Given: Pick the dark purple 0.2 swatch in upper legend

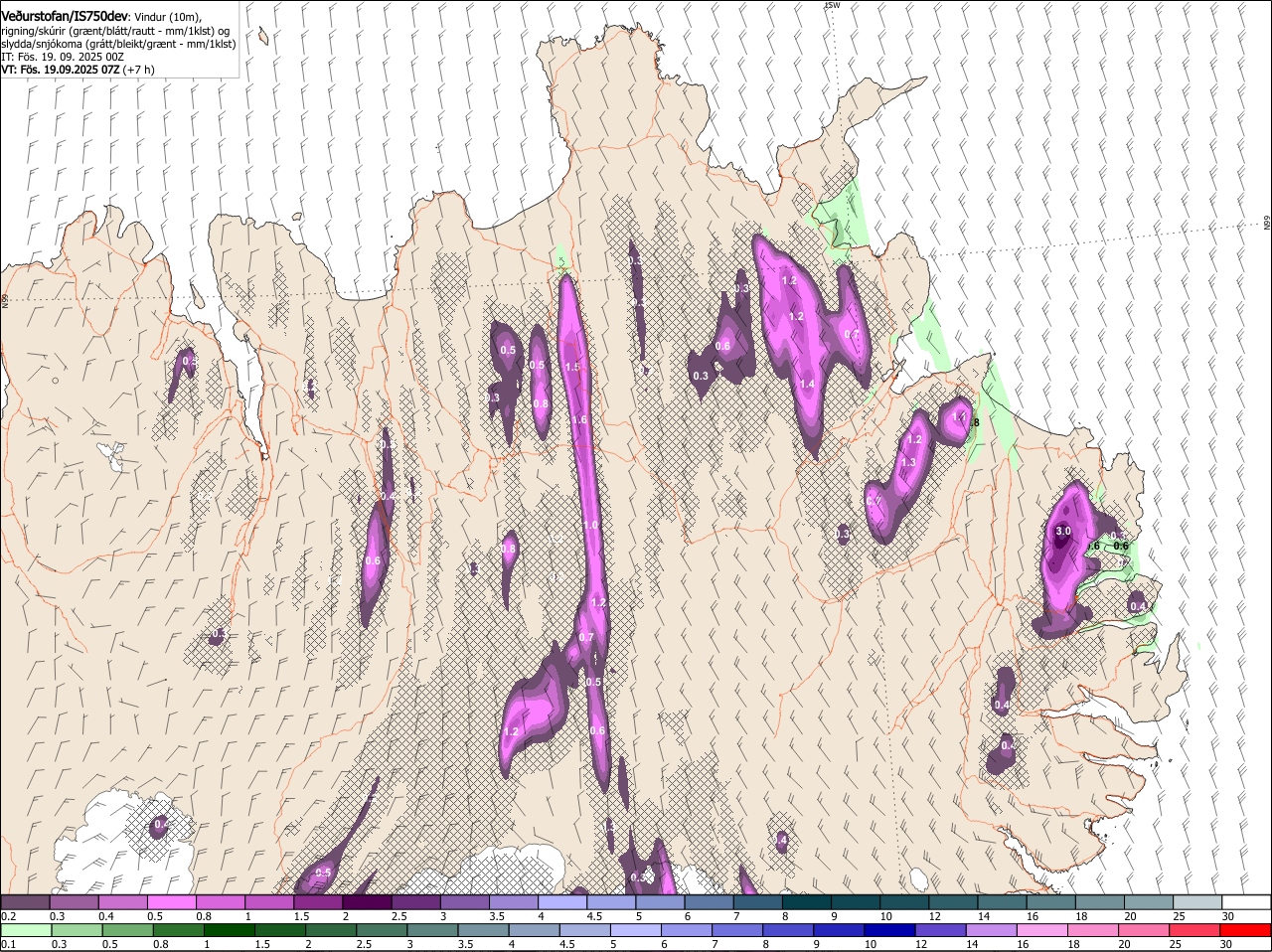Looking at the screenshot, I should click(25, 901).
